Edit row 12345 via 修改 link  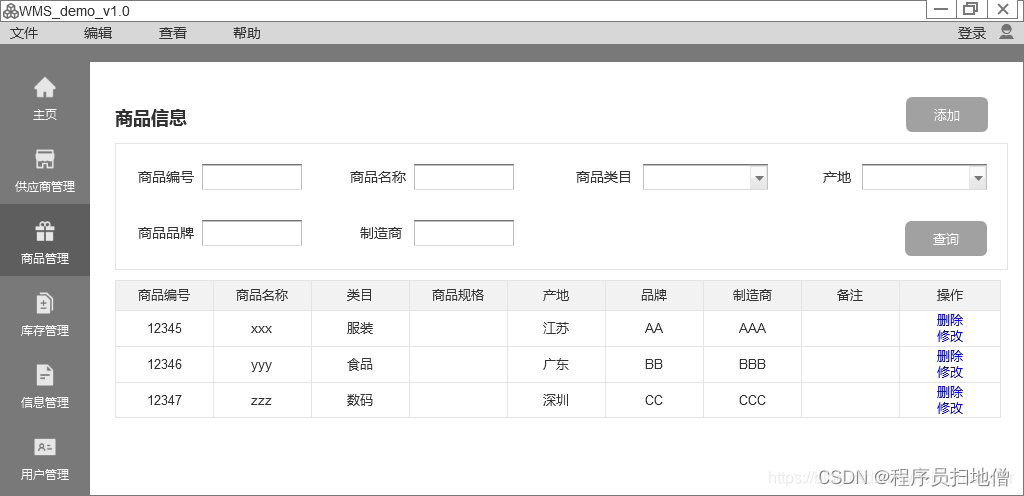click(950, 336)
